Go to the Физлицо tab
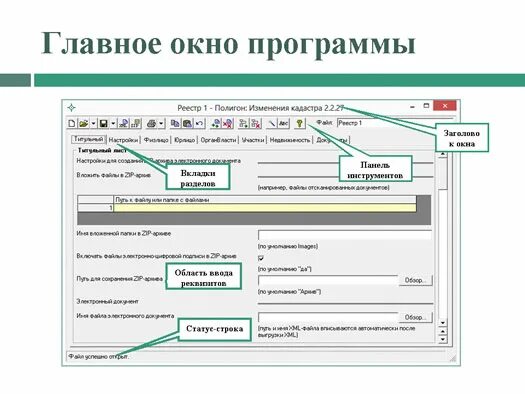The image size is (525, 394). [156, 140]
